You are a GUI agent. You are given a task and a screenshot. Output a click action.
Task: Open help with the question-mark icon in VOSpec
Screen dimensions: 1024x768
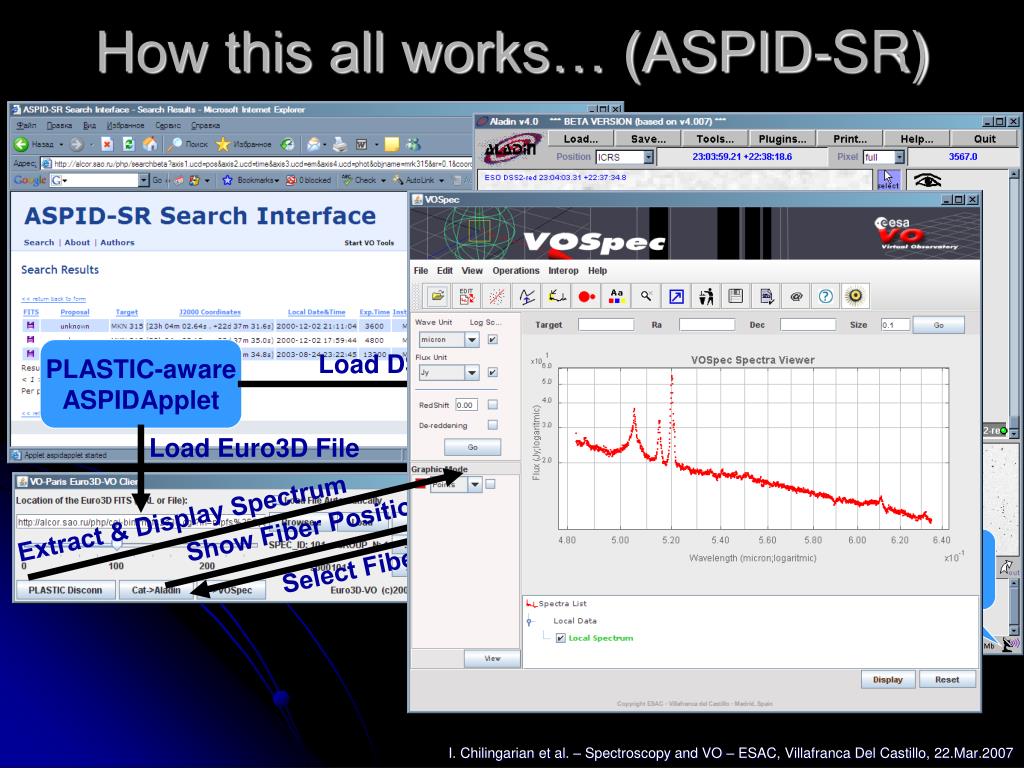pos(825,296)
